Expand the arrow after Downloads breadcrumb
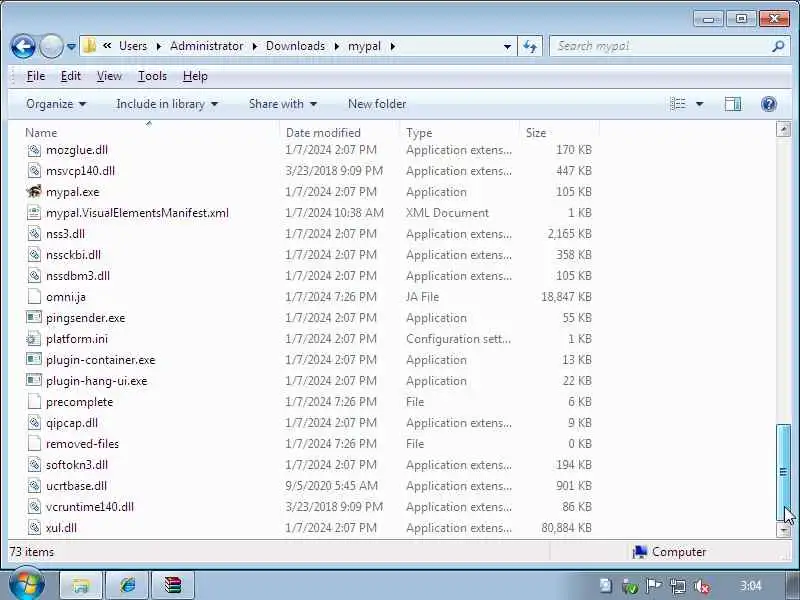The width and height of the screenshot is (800, 600). [337, 46]
